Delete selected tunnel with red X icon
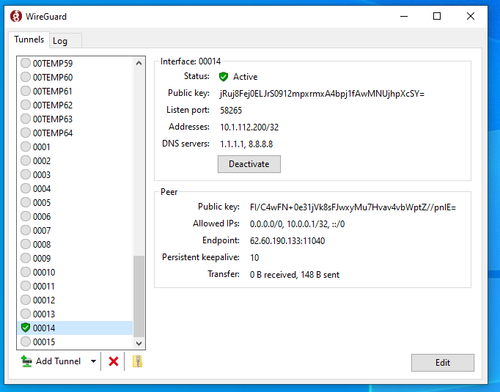500x392 pixels. coord(113,361)
